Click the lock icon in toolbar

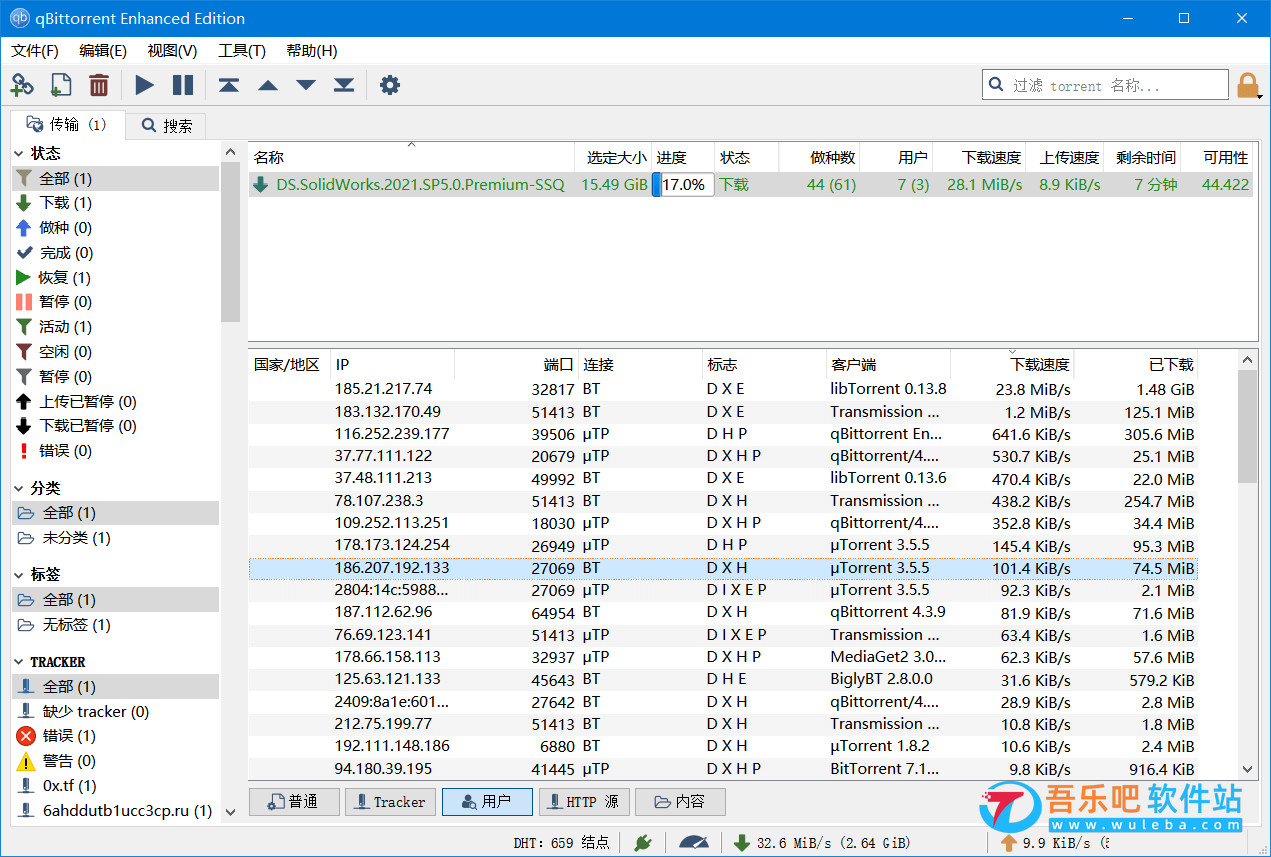tap(1248, 85)
